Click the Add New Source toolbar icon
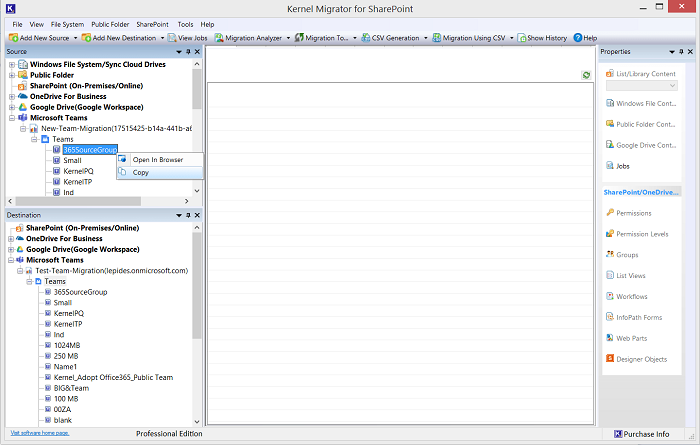Screen dimensions: 700x445 pos(11,37)
